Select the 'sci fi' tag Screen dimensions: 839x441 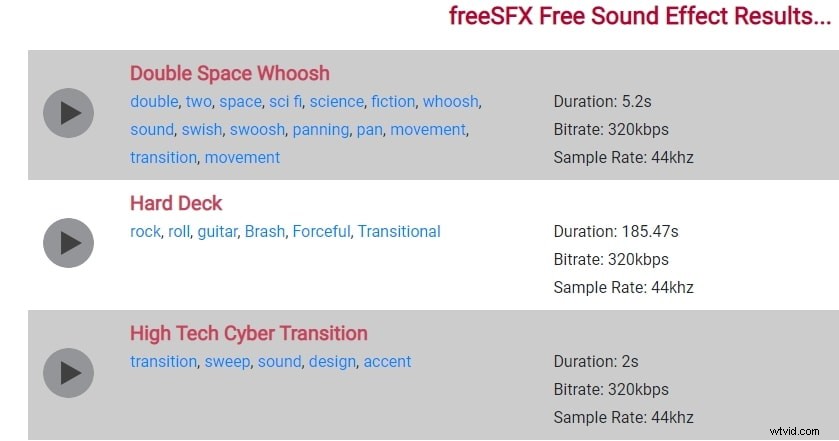(x=285, y=102)
